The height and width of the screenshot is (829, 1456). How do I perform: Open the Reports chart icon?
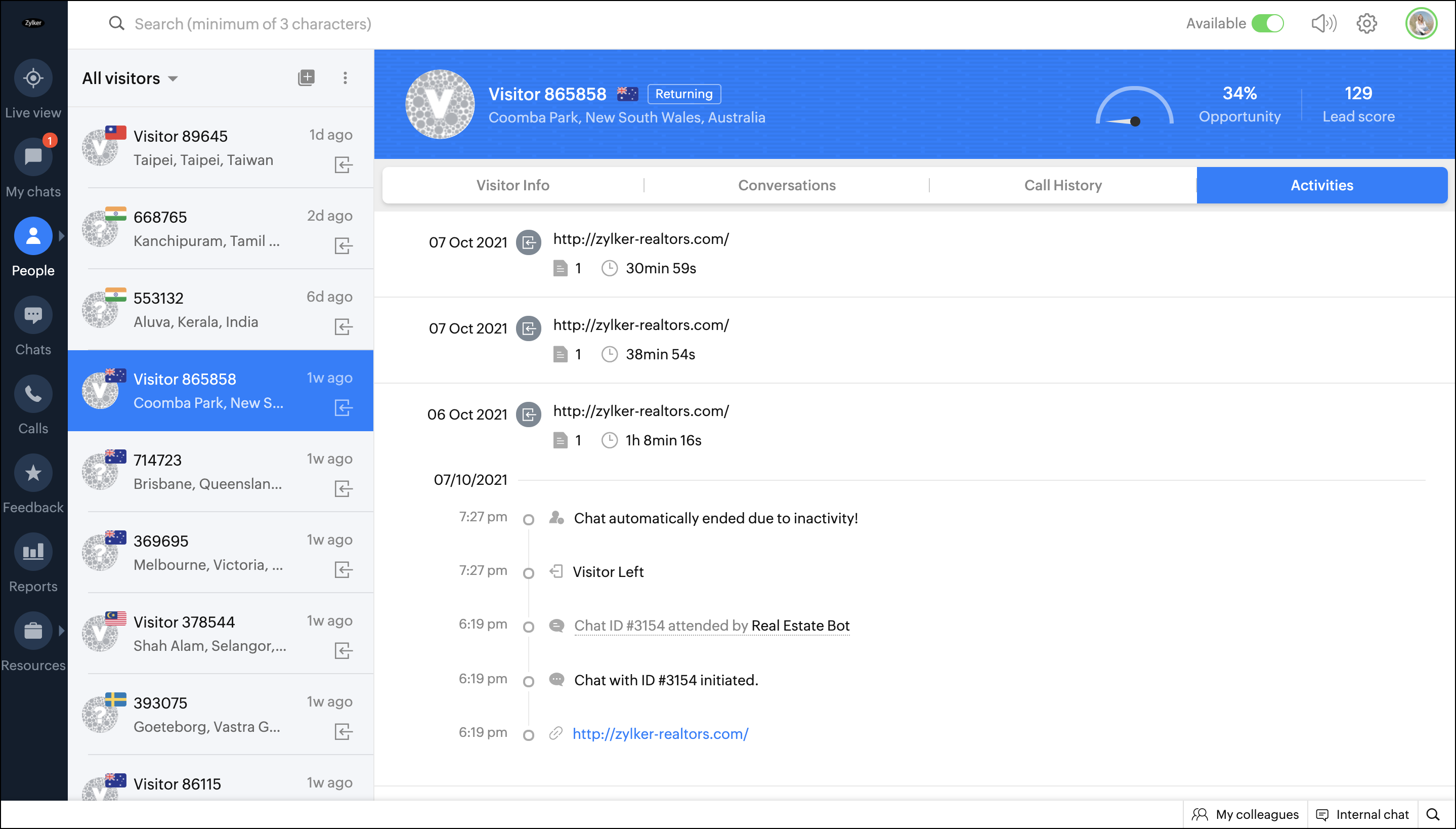point(33,552)
